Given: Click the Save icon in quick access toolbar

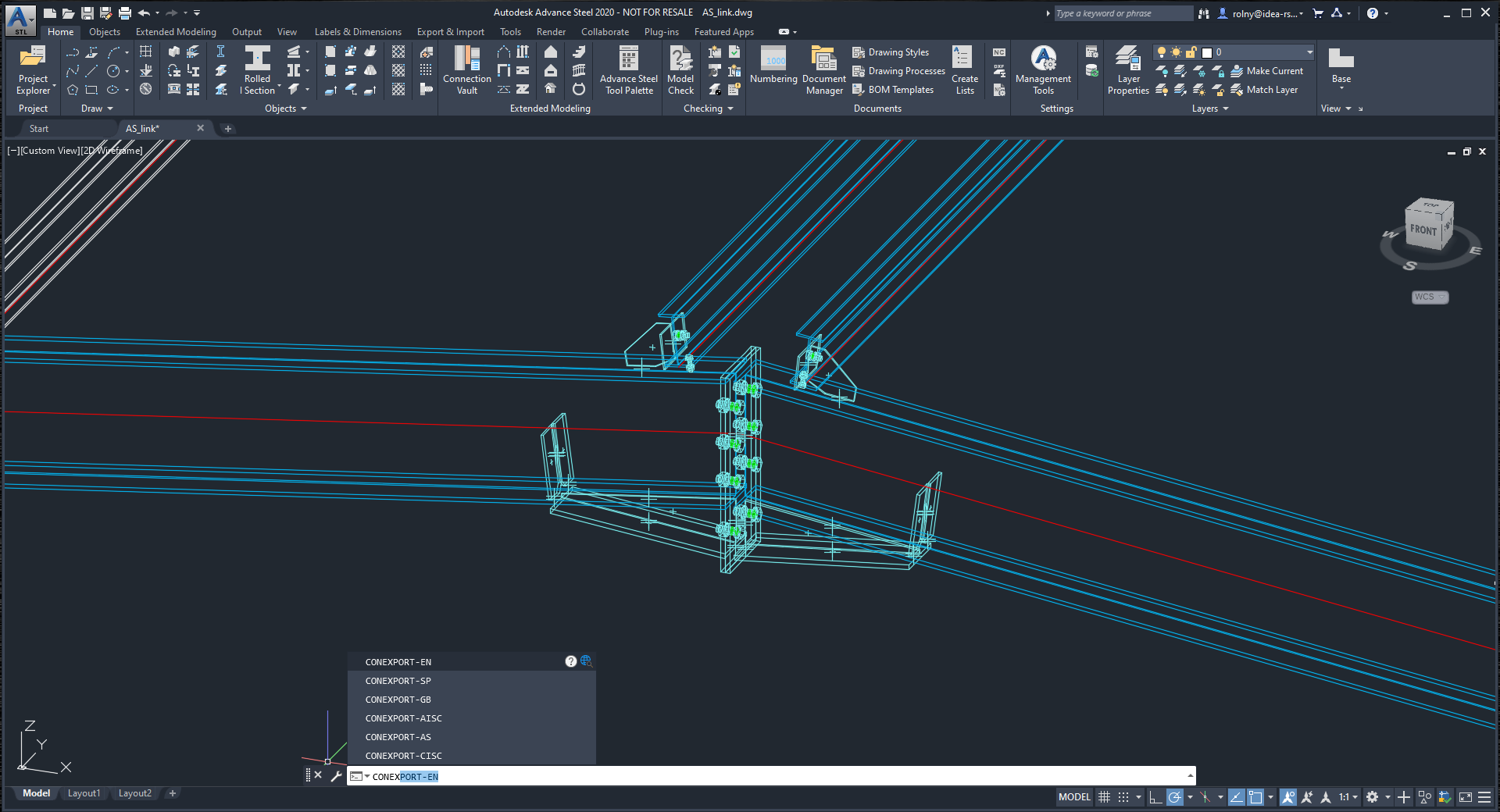Looking at the screenshot, I should [x=87, y=13].
